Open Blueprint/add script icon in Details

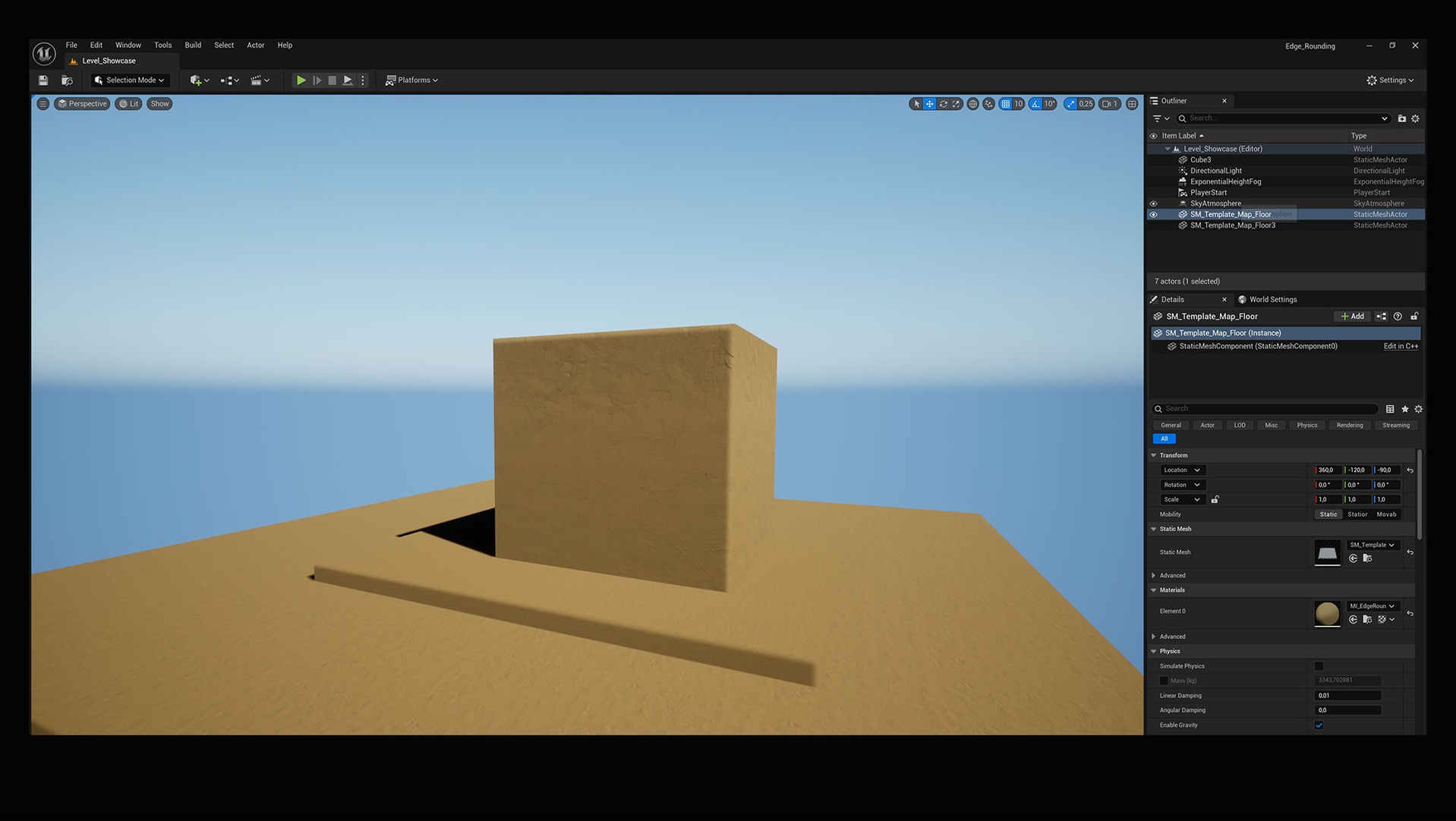point(1382,316)
